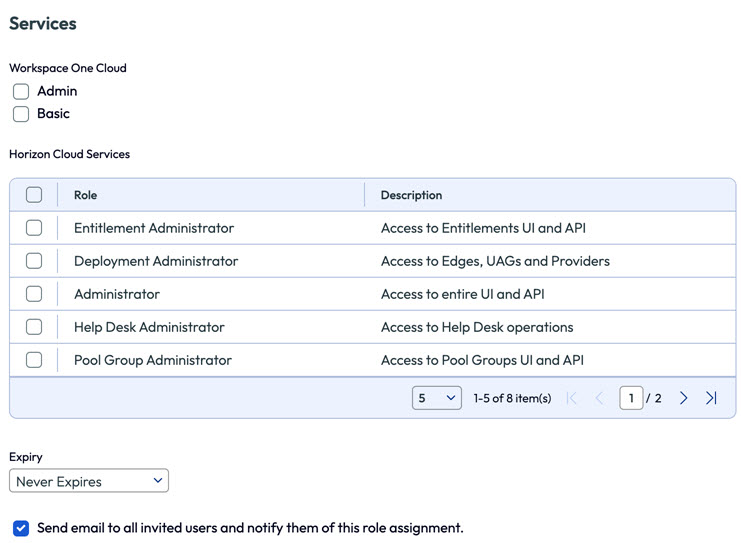The image size is (741, 543).
Task: Click the Entitlement Administrator role name
Action: pyautogui.click(x=154, y=228)
